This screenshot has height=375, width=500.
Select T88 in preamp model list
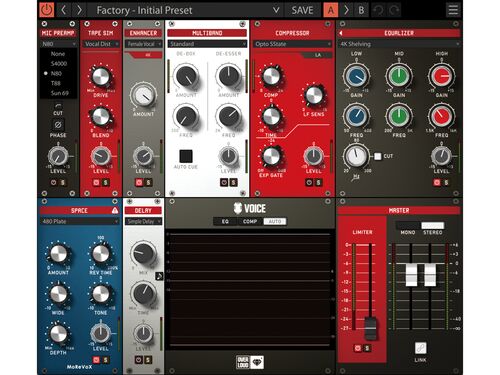(x=56, y=83)
